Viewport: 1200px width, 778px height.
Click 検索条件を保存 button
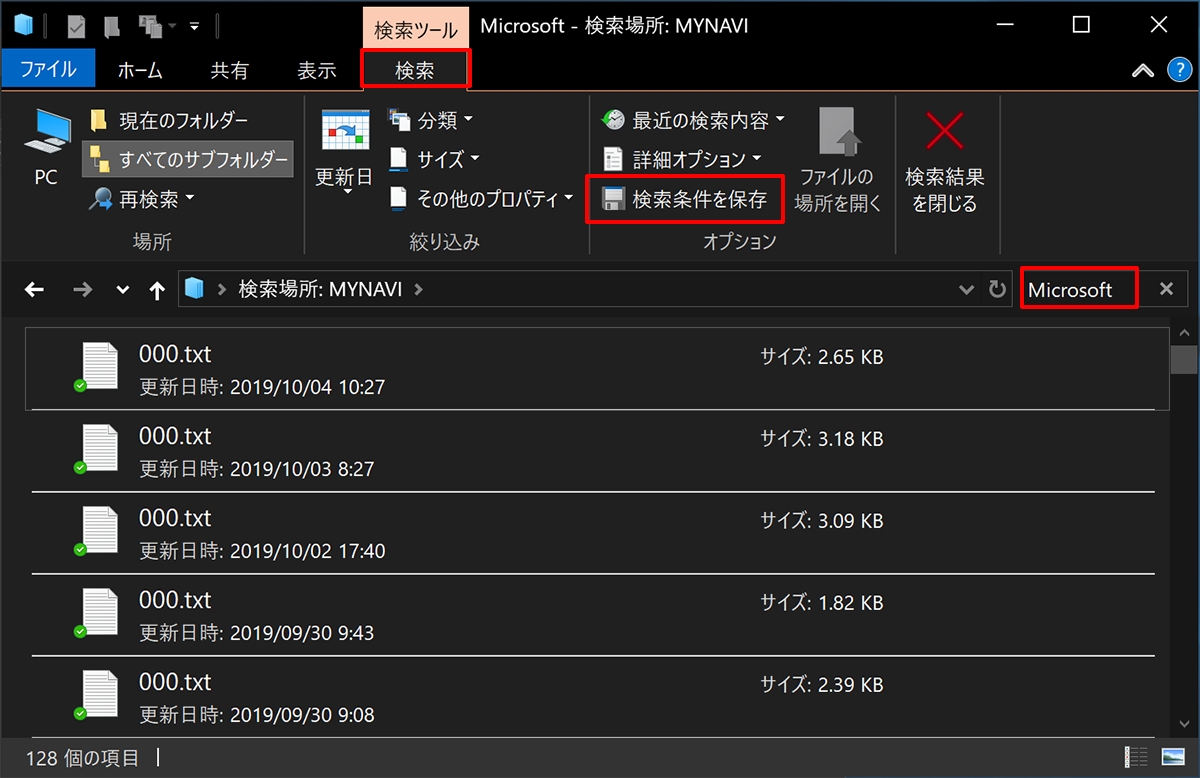[686, 199]
